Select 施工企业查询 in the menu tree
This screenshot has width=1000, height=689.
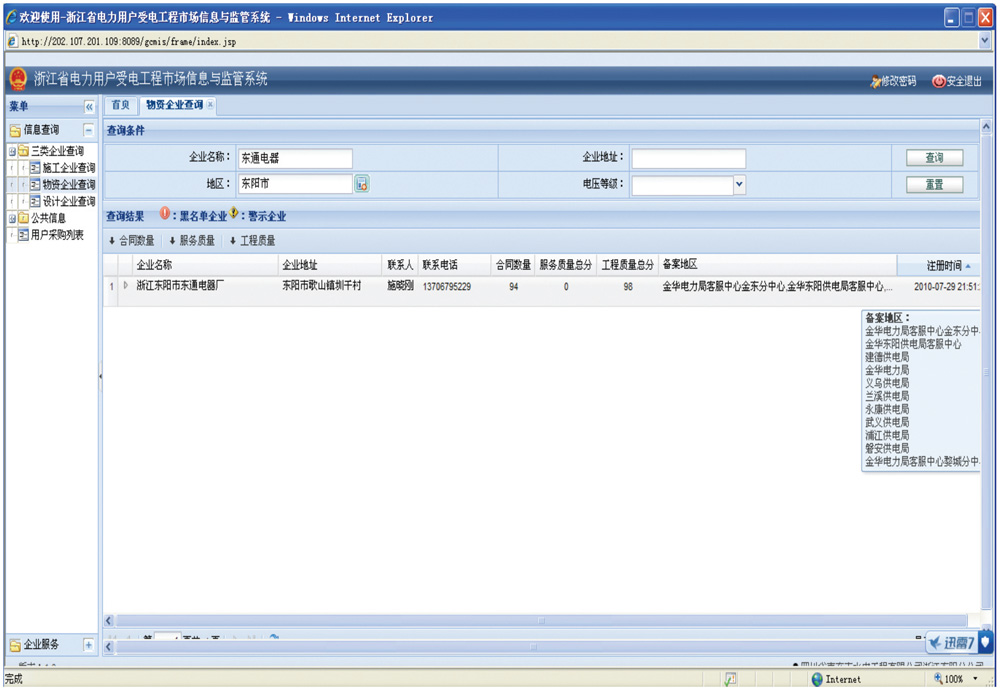point(68,168)
